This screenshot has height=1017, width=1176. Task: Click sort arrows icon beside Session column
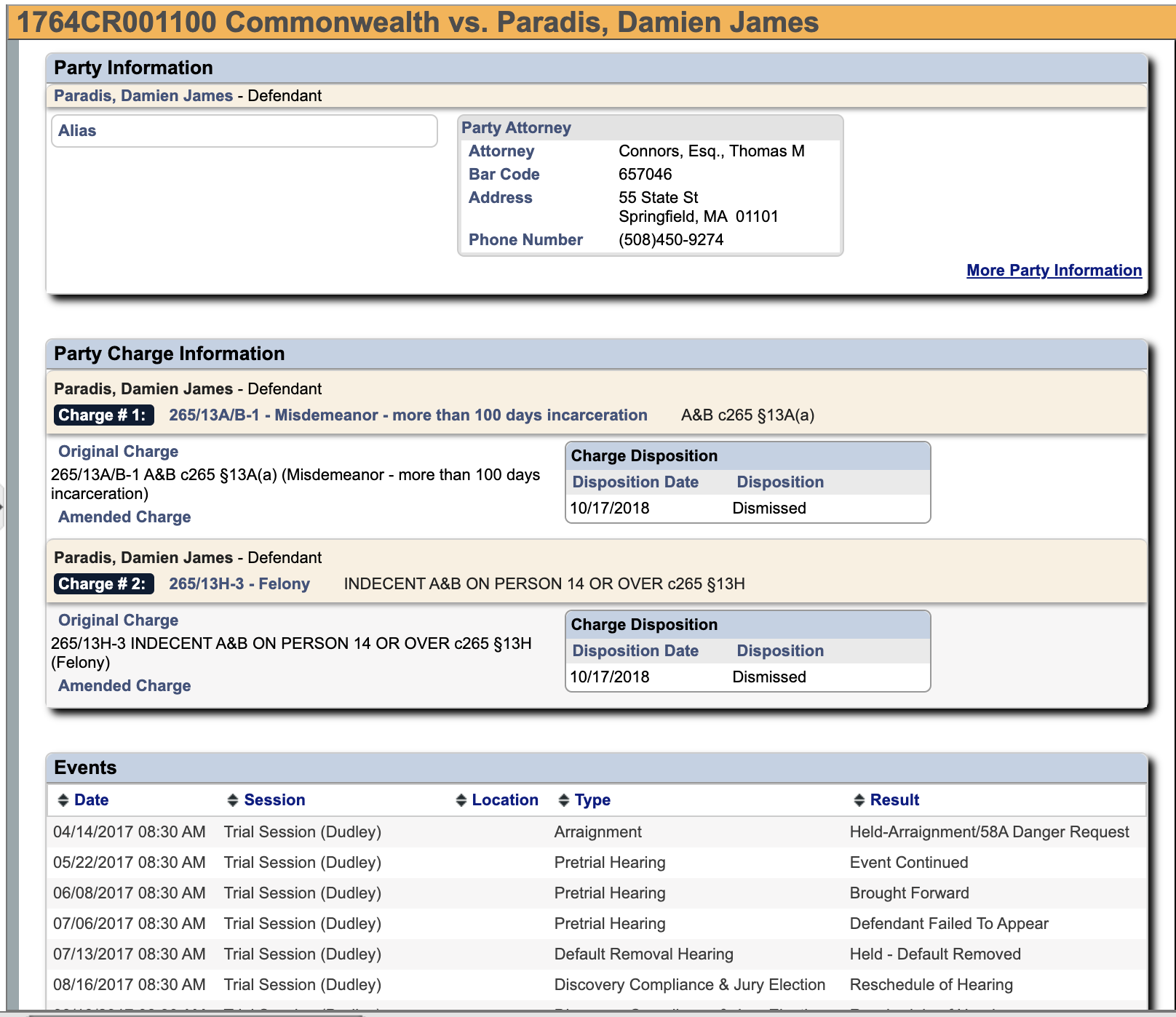[233, 800]
